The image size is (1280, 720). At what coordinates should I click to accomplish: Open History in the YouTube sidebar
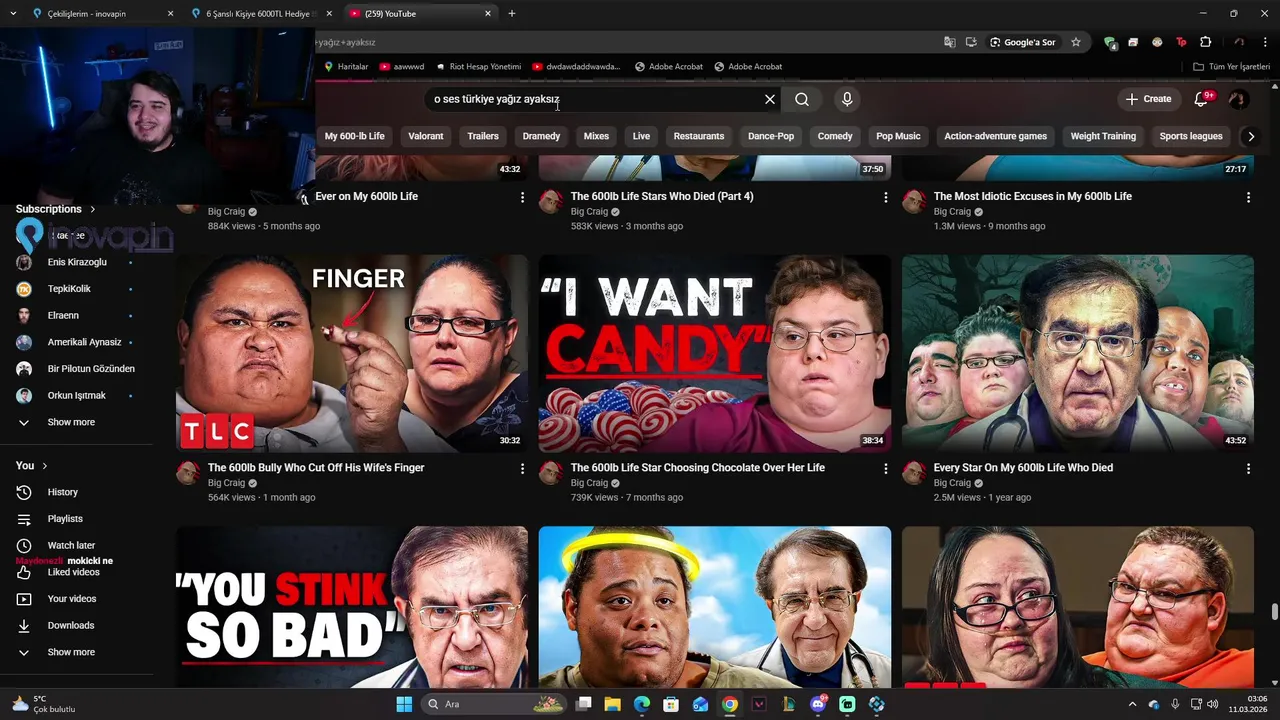[62, 492]
